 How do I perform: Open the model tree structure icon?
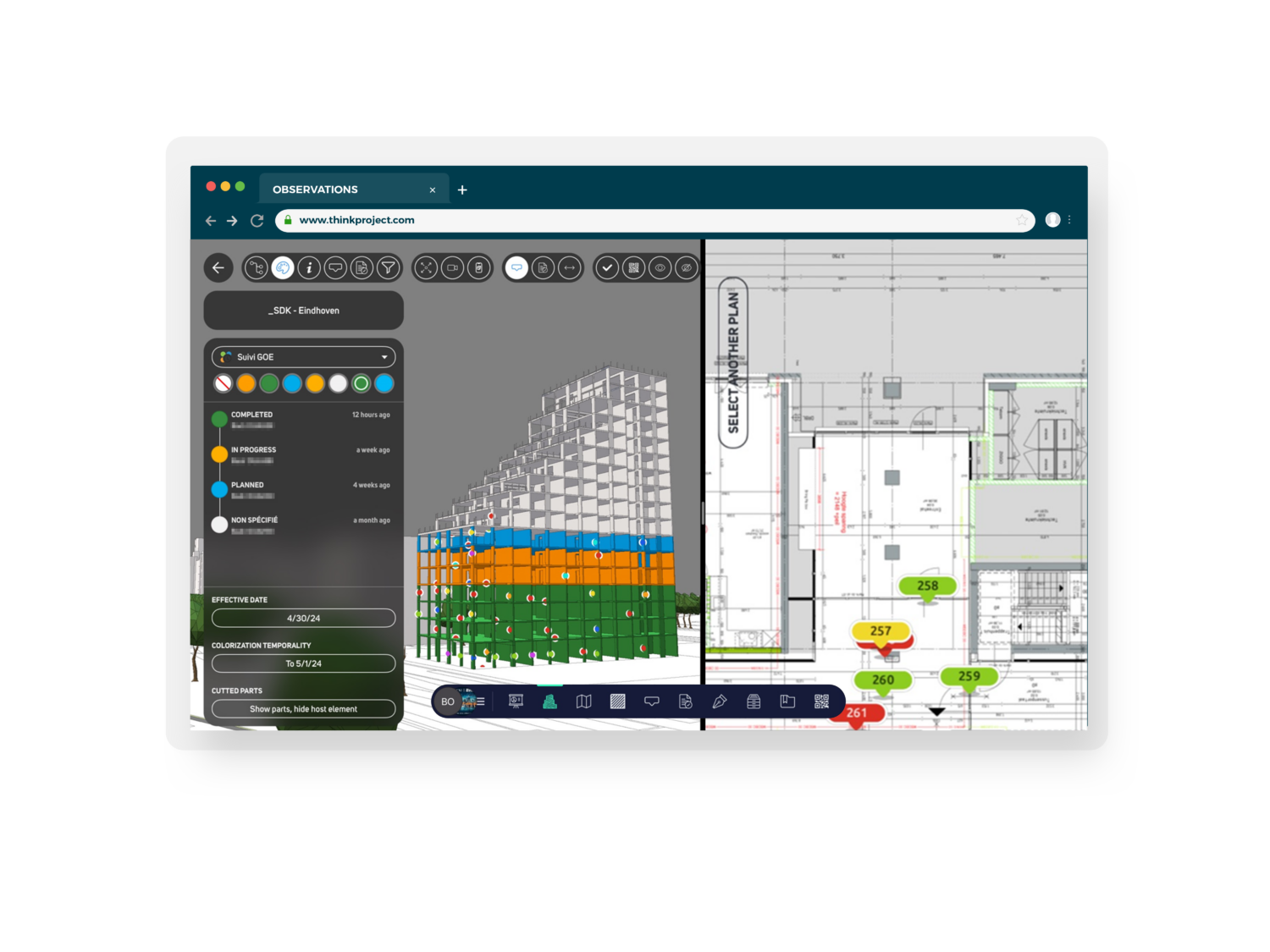(x=256, y=268)
